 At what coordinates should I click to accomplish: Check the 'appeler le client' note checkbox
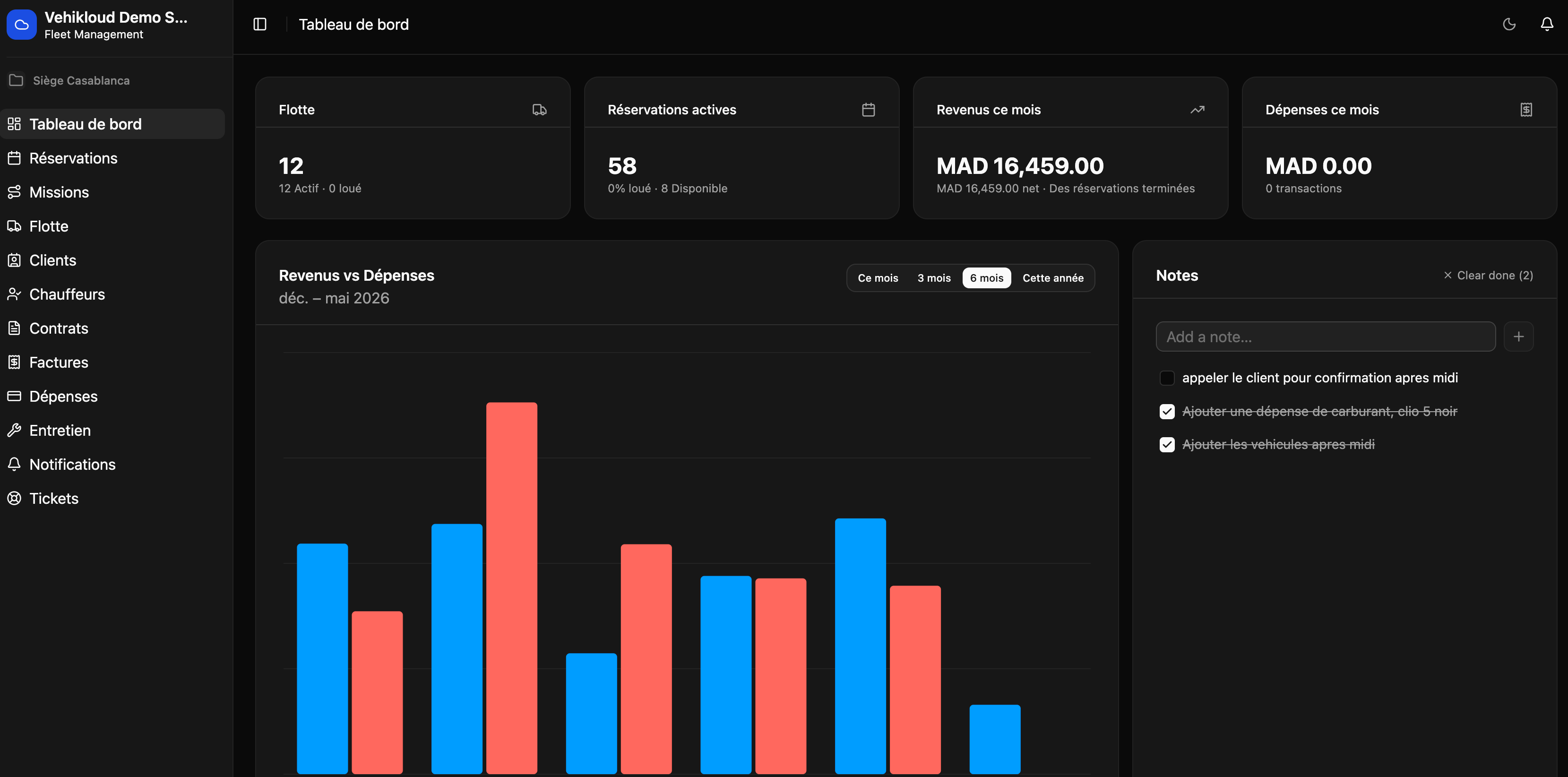tap(1167, 378)
